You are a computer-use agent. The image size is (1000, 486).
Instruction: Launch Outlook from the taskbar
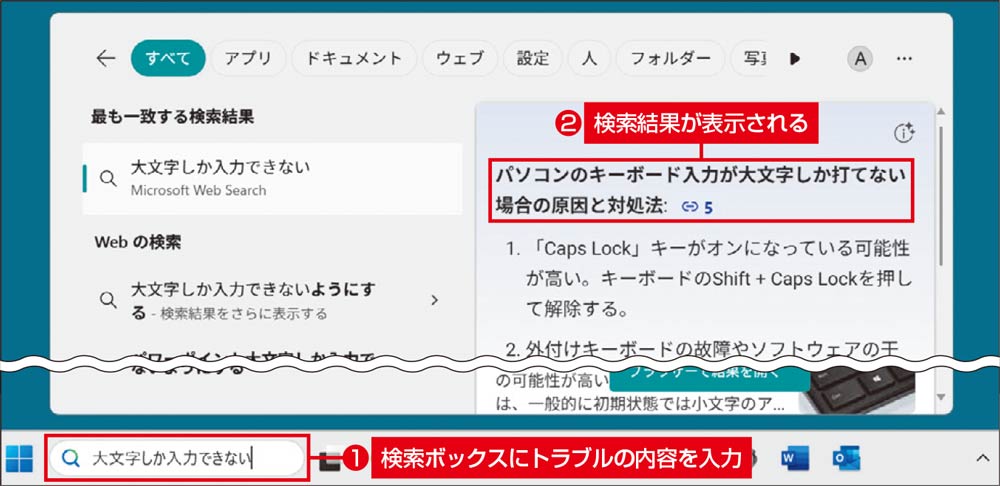(846, 459)
